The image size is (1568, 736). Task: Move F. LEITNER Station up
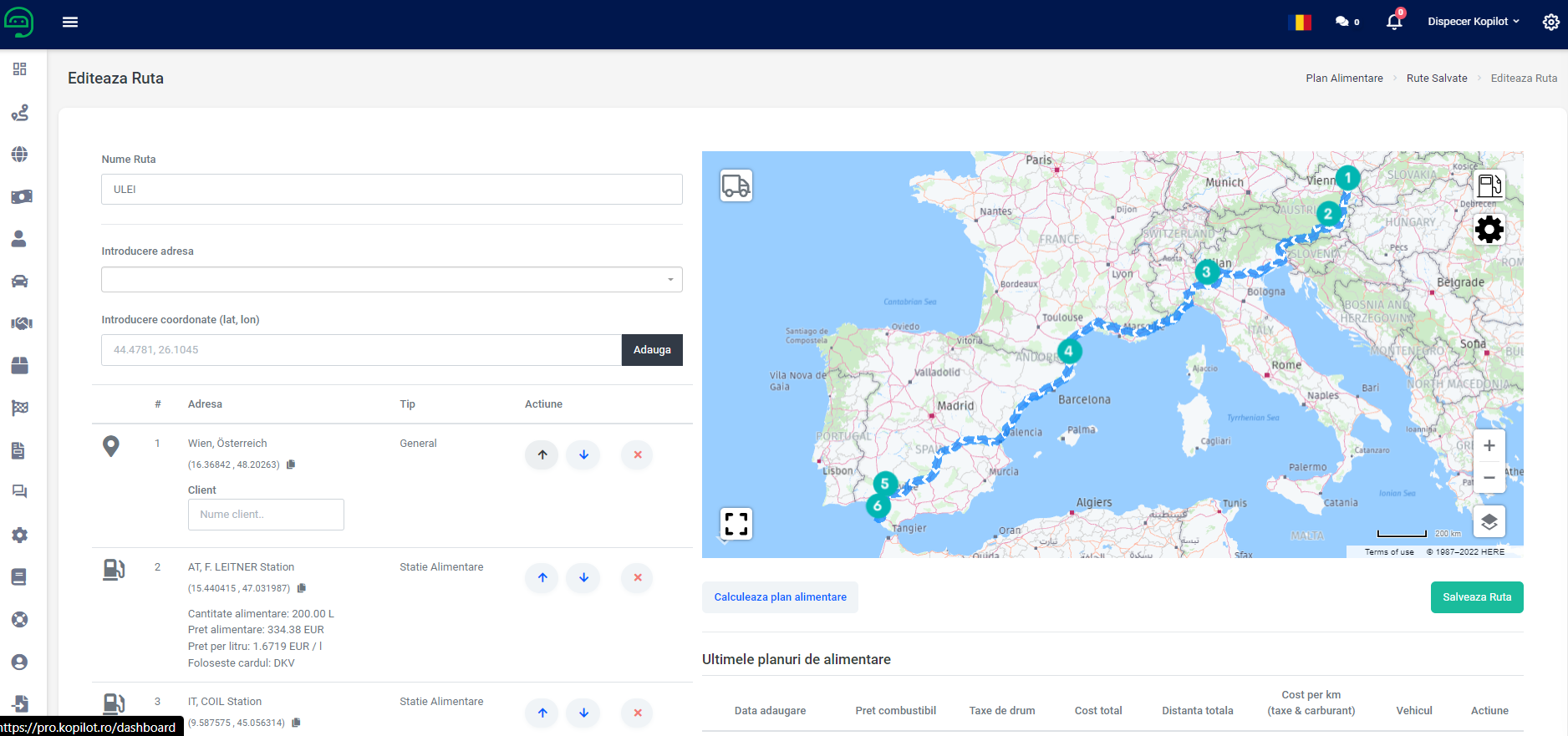point(542,577)
